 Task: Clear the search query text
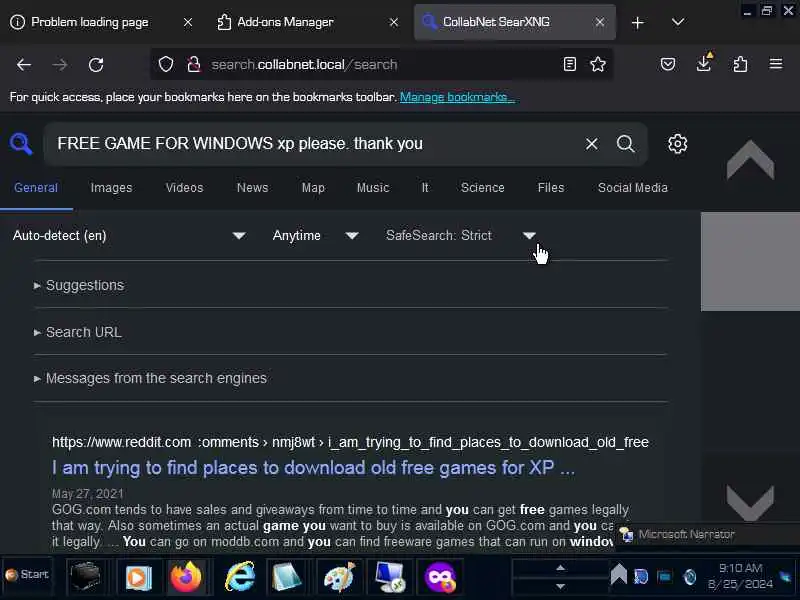591,144
